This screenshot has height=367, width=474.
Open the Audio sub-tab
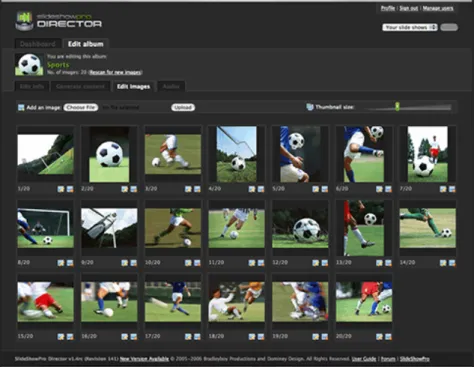(171, 86)
